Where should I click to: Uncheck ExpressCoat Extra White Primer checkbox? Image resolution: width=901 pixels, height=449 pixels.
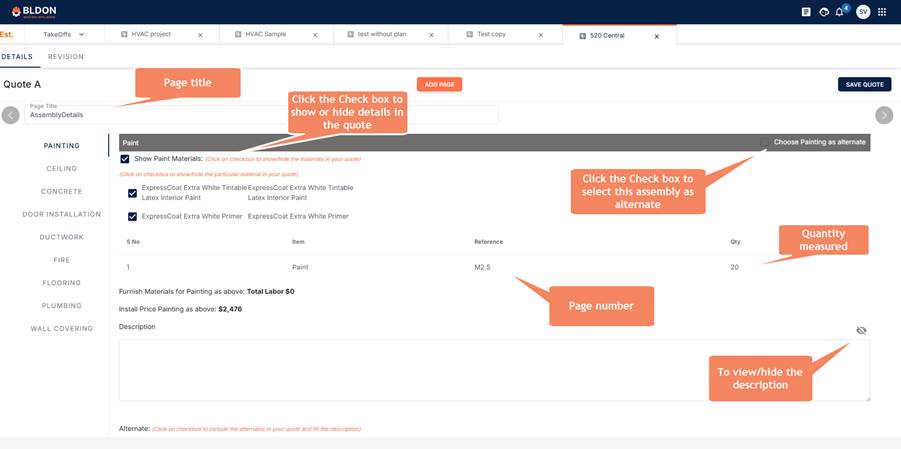[132, 216]
